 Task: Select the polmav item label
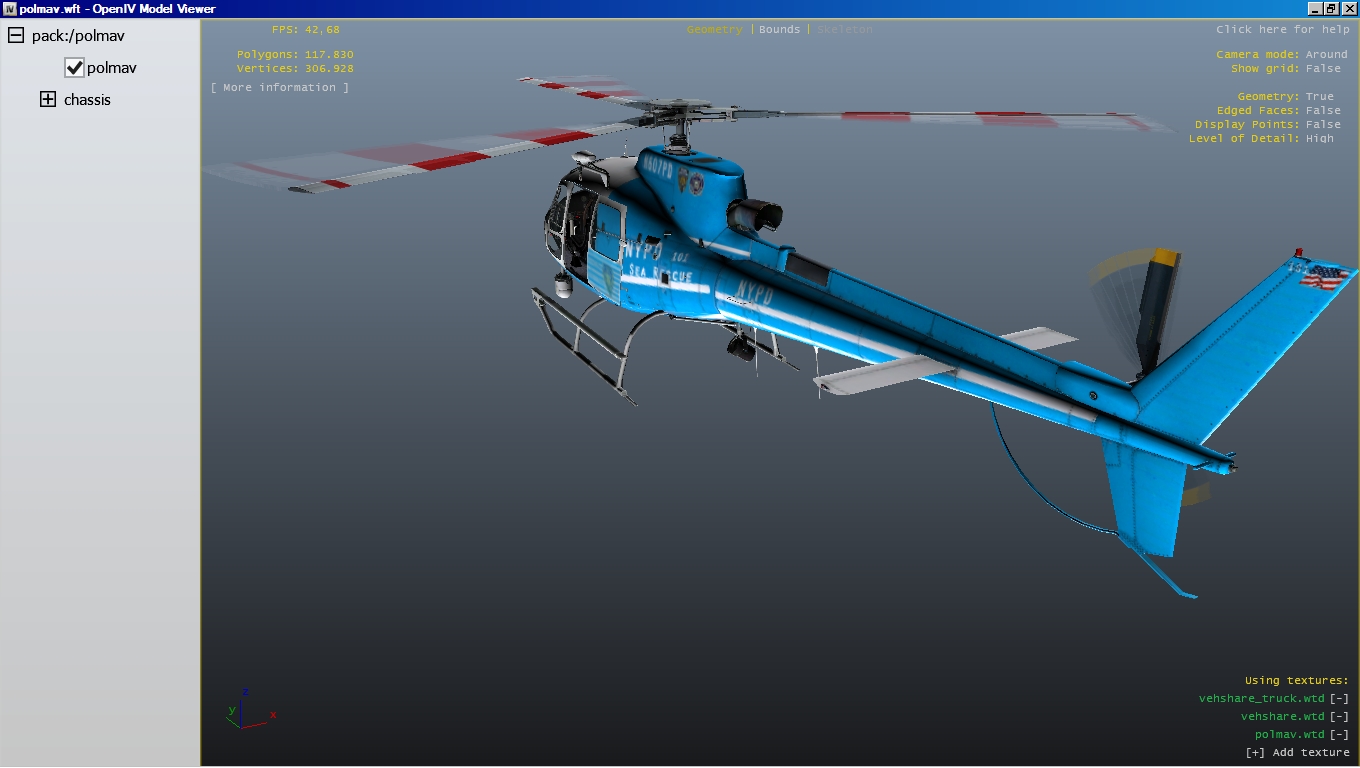[112, 68]
